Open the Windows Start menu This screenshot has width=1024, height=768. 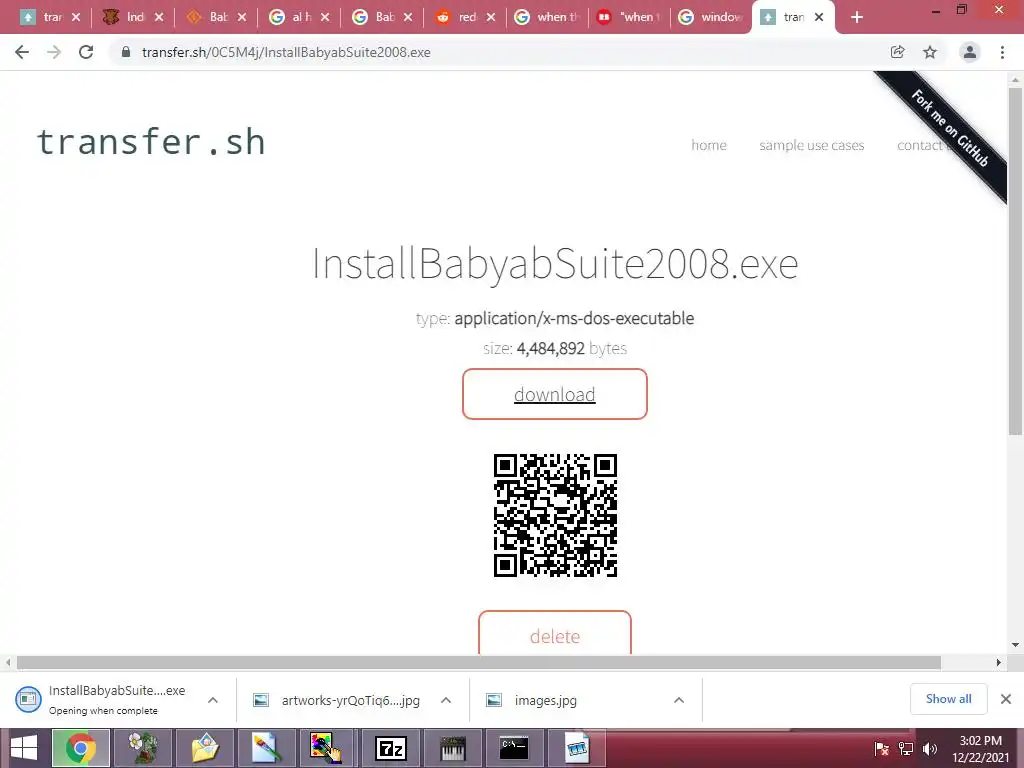(24, 748)
